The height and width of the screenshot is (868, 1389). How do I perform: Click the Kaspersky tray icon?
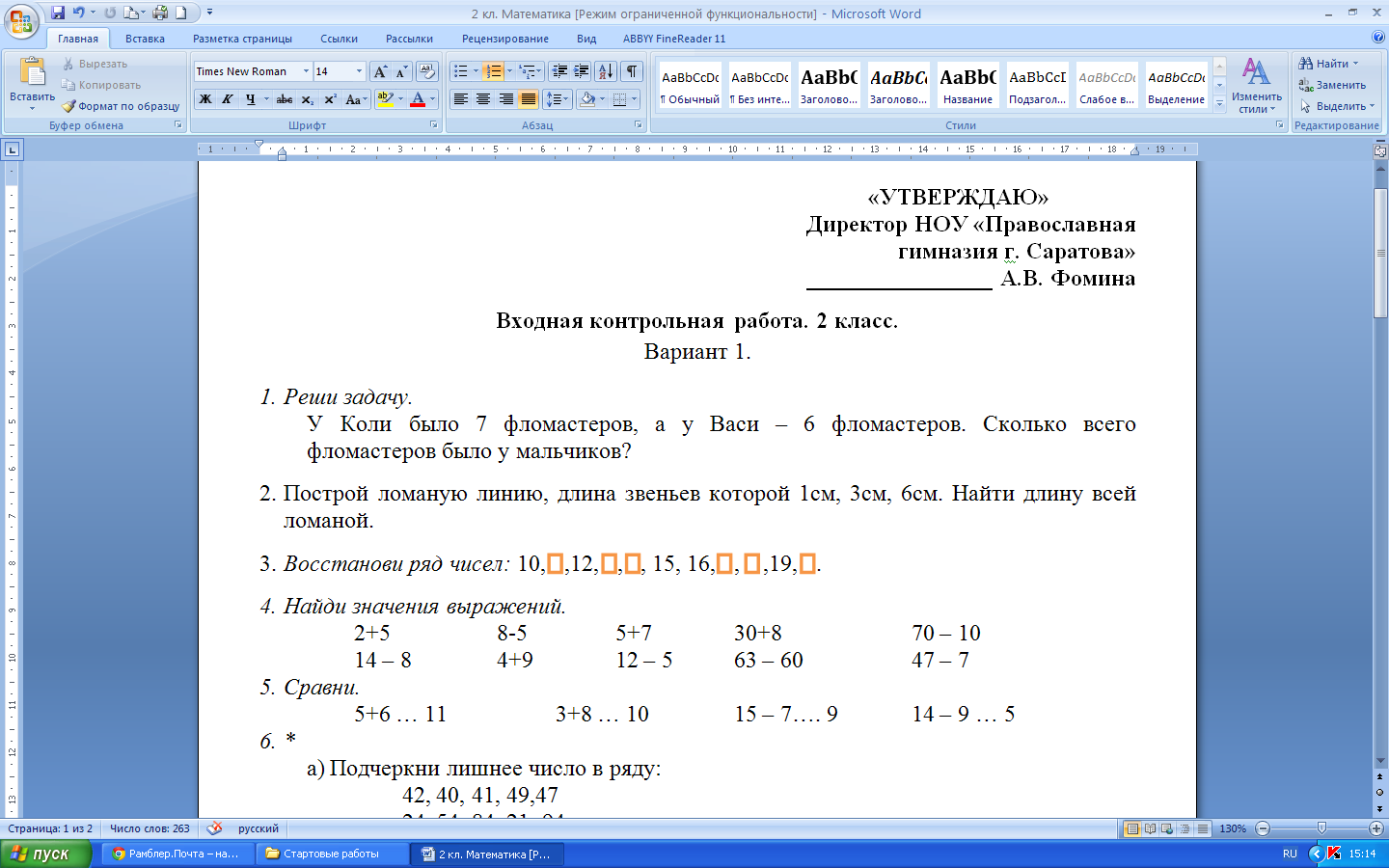pyautogui.click(x=1334, y=854)
